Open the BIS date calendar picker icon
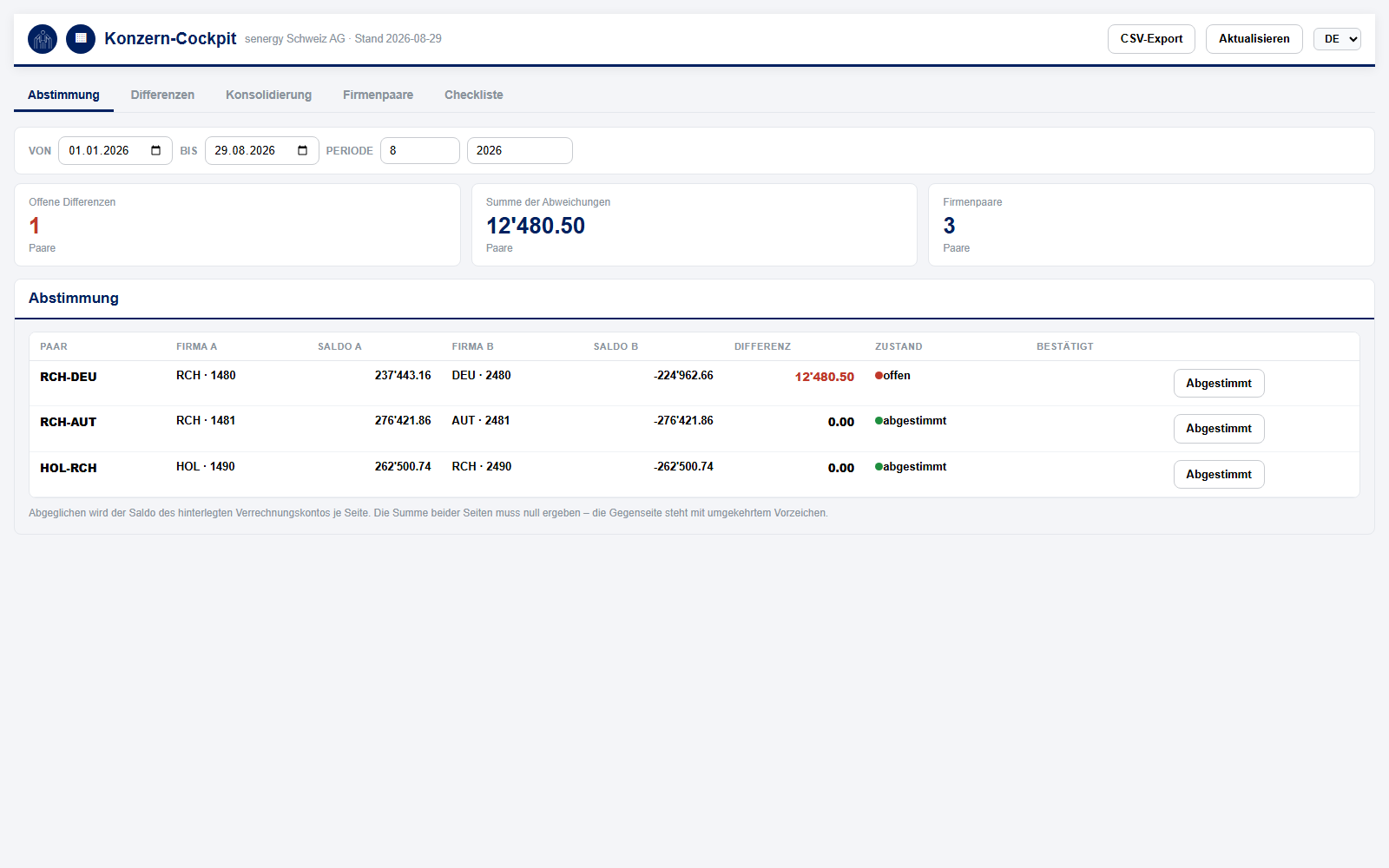Viewport: 1389px width, 868px height. pos(303,151)
